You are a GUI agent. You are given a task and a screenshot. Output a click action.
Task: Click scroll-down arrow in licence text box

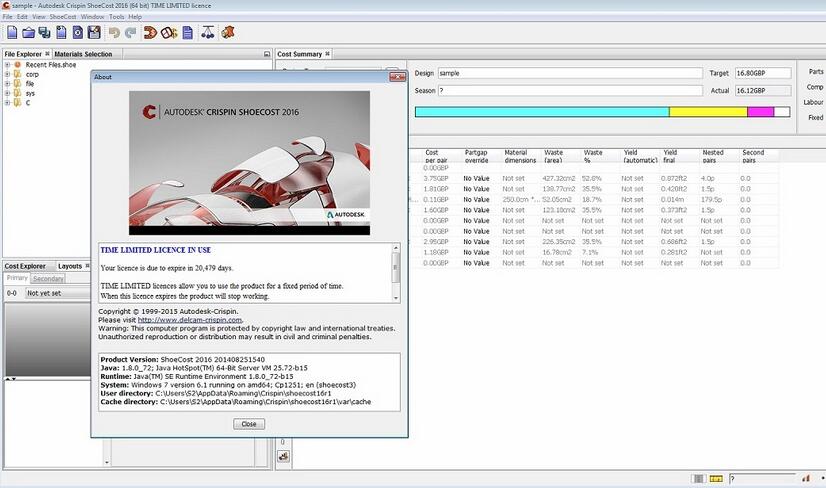[x=396, y=298]
